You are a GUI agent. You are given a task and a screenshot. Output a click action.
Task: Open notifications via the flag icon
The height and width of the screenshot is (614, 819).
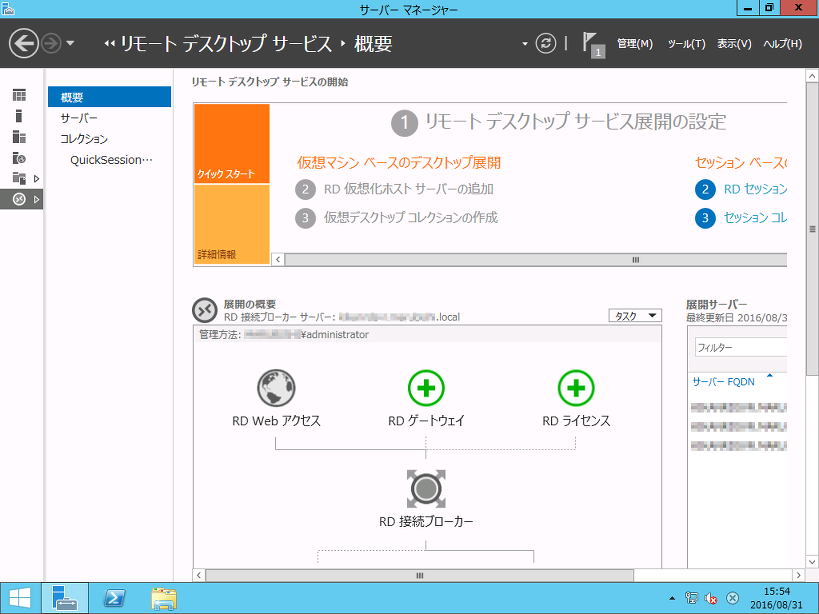point(590,43)
